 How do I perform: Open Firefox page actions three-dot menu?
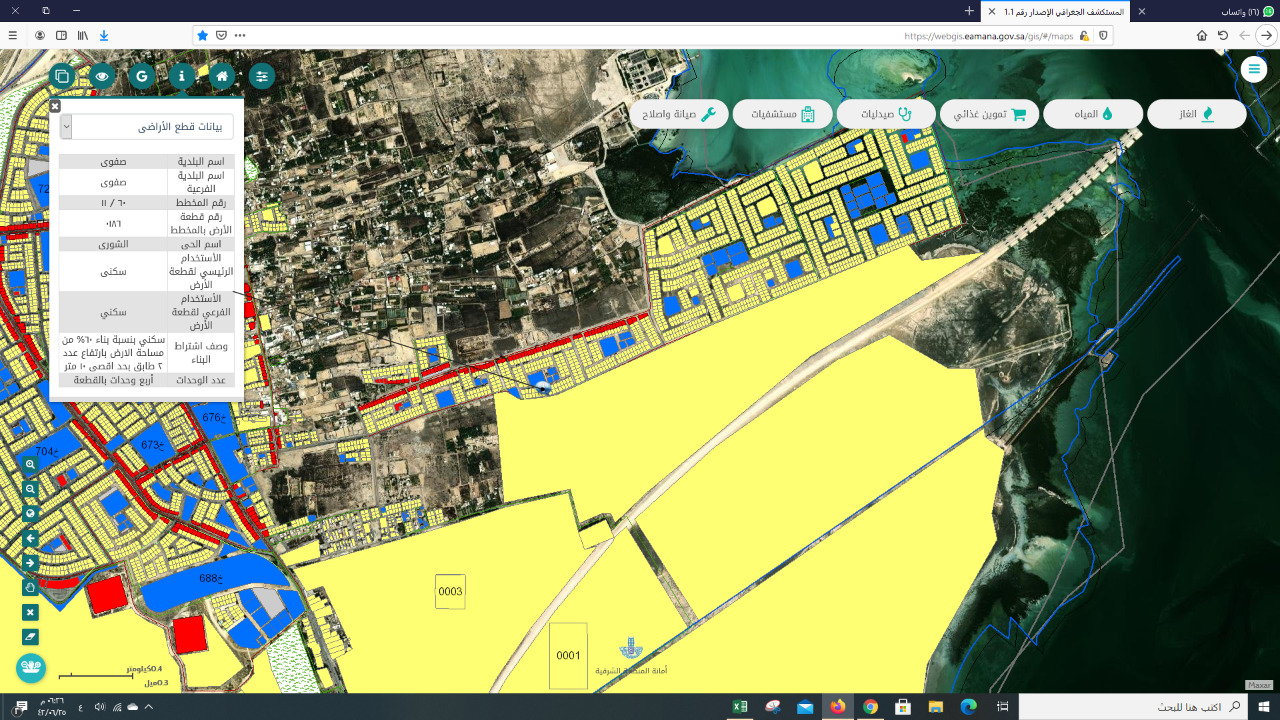[x=240, y=35]
